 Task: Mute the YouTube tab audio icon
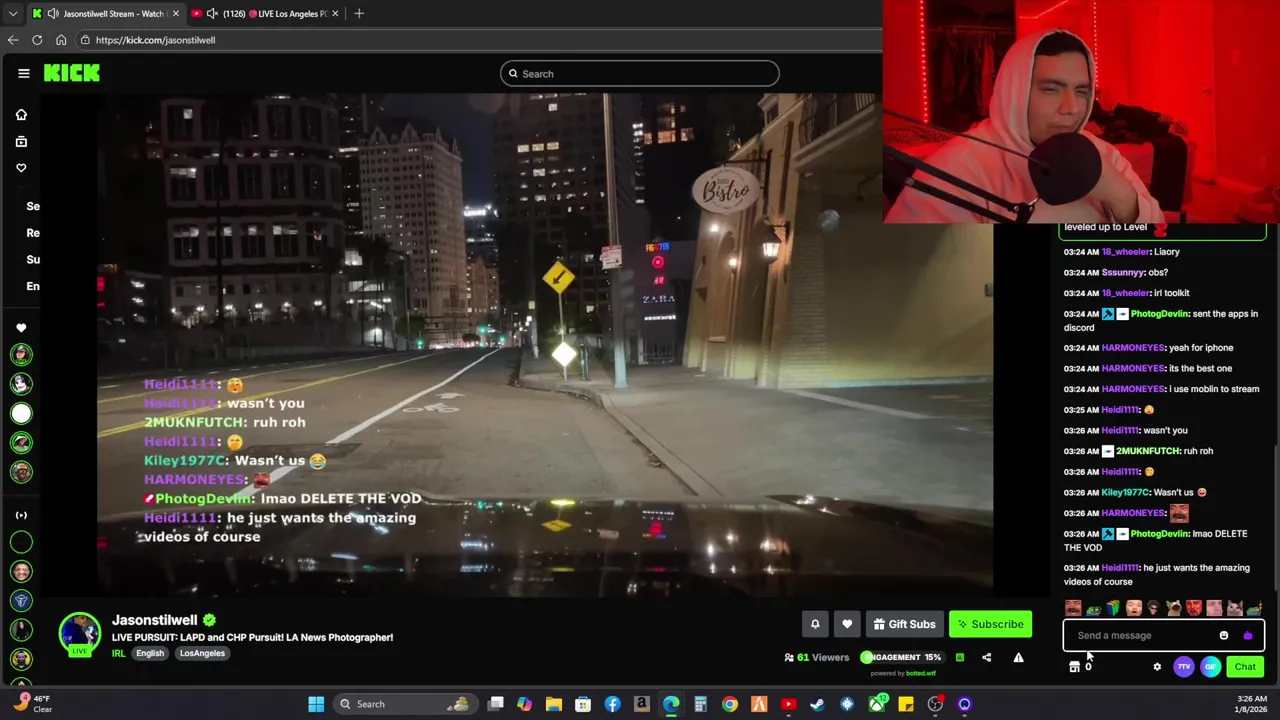[212, 13]
